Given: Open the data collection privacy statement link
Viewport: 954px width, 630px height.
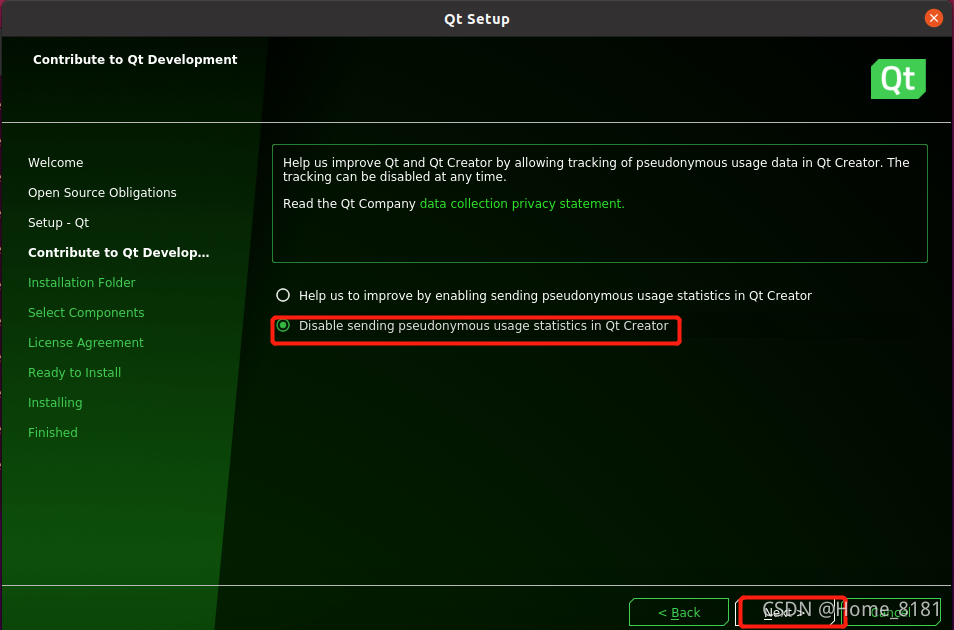Looking at the screenshot, I should [x=522, y=204].
